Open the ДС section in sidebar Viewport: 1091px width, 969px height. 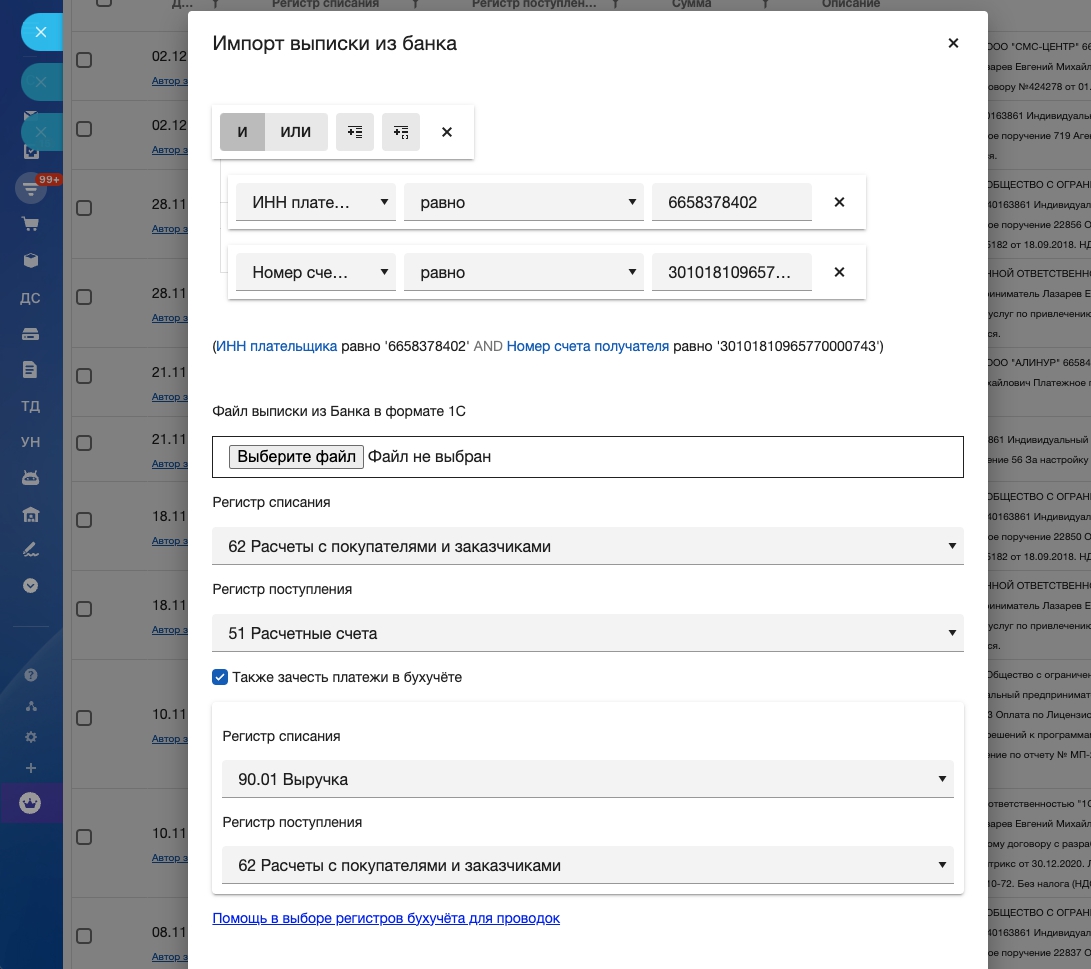(31, 298)
